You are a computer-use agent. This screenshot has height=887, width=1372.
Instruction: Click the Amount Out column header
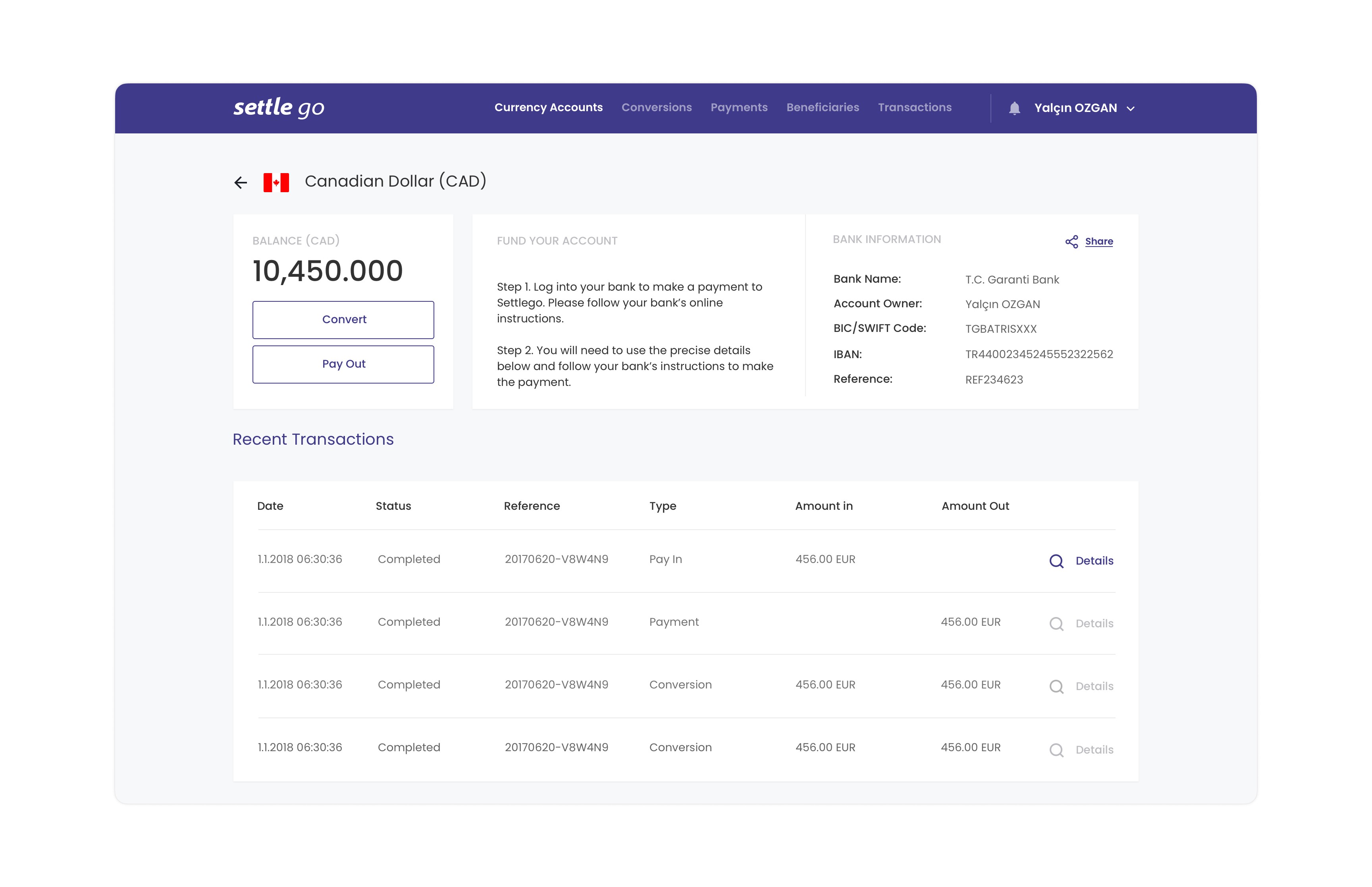click(975, 506)
